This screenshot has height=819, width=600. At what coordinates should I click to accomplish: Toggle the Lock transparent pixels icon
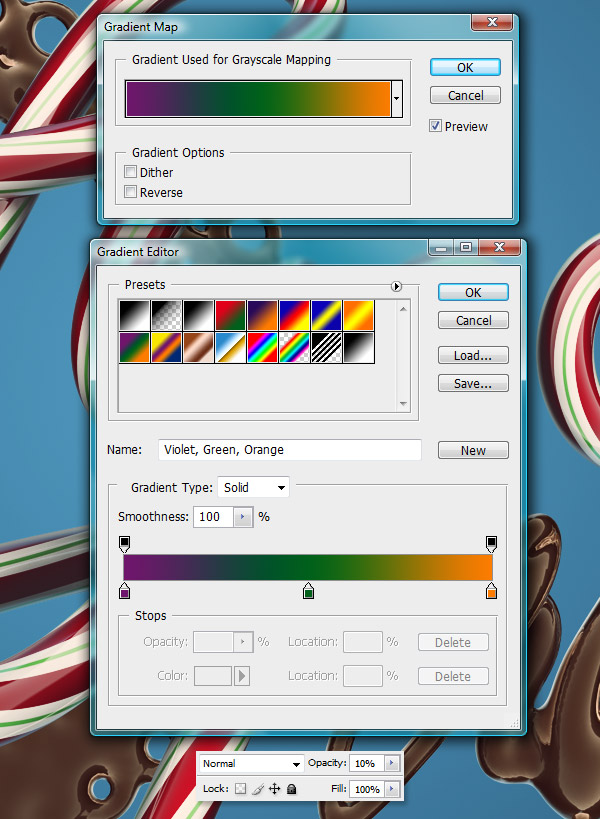pyautogui.click(x=240, y=789)
